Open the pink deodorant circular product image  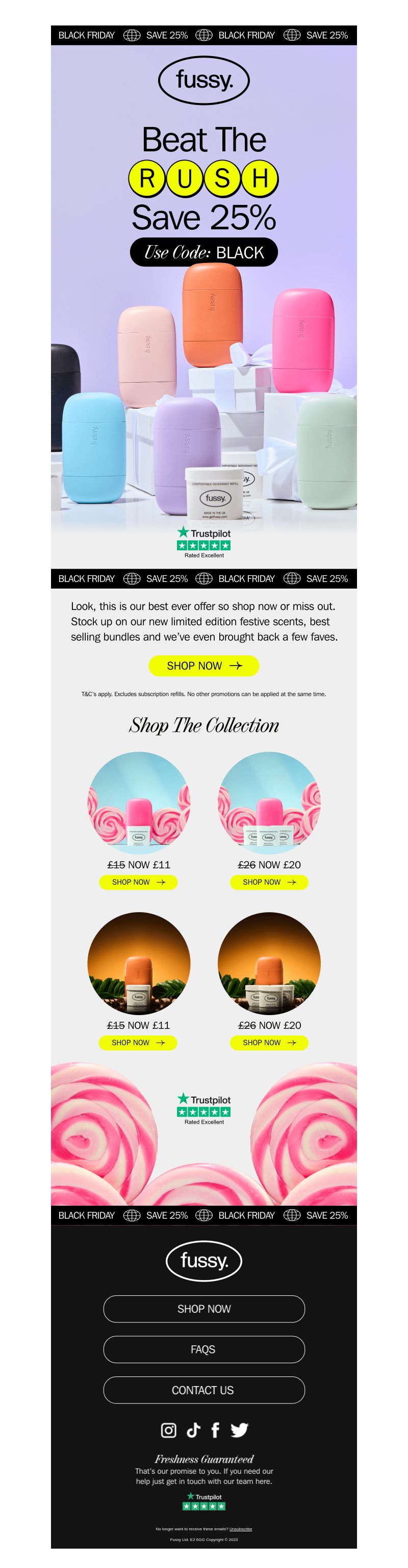pos(139,804)
